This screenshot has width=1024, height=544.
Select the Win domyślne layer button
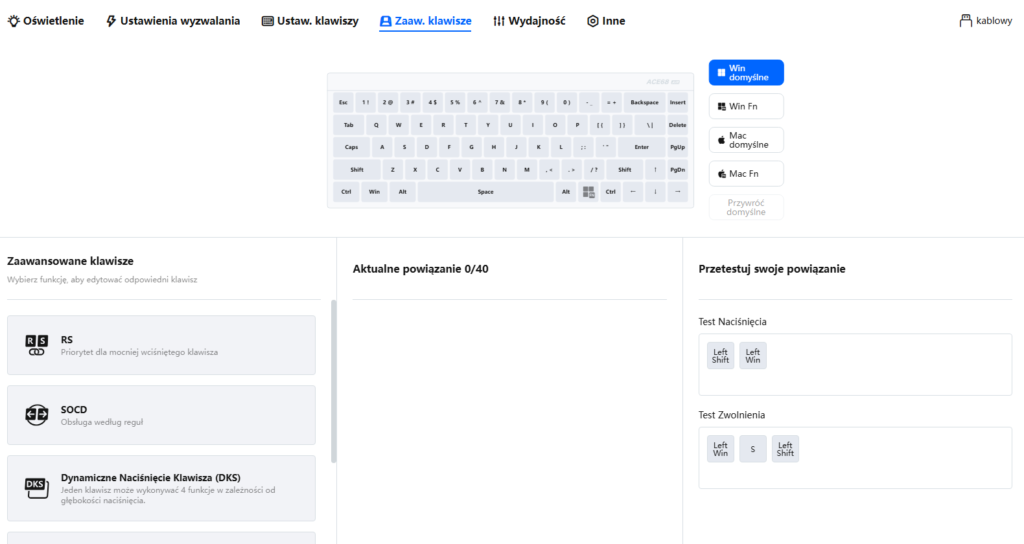746,72
